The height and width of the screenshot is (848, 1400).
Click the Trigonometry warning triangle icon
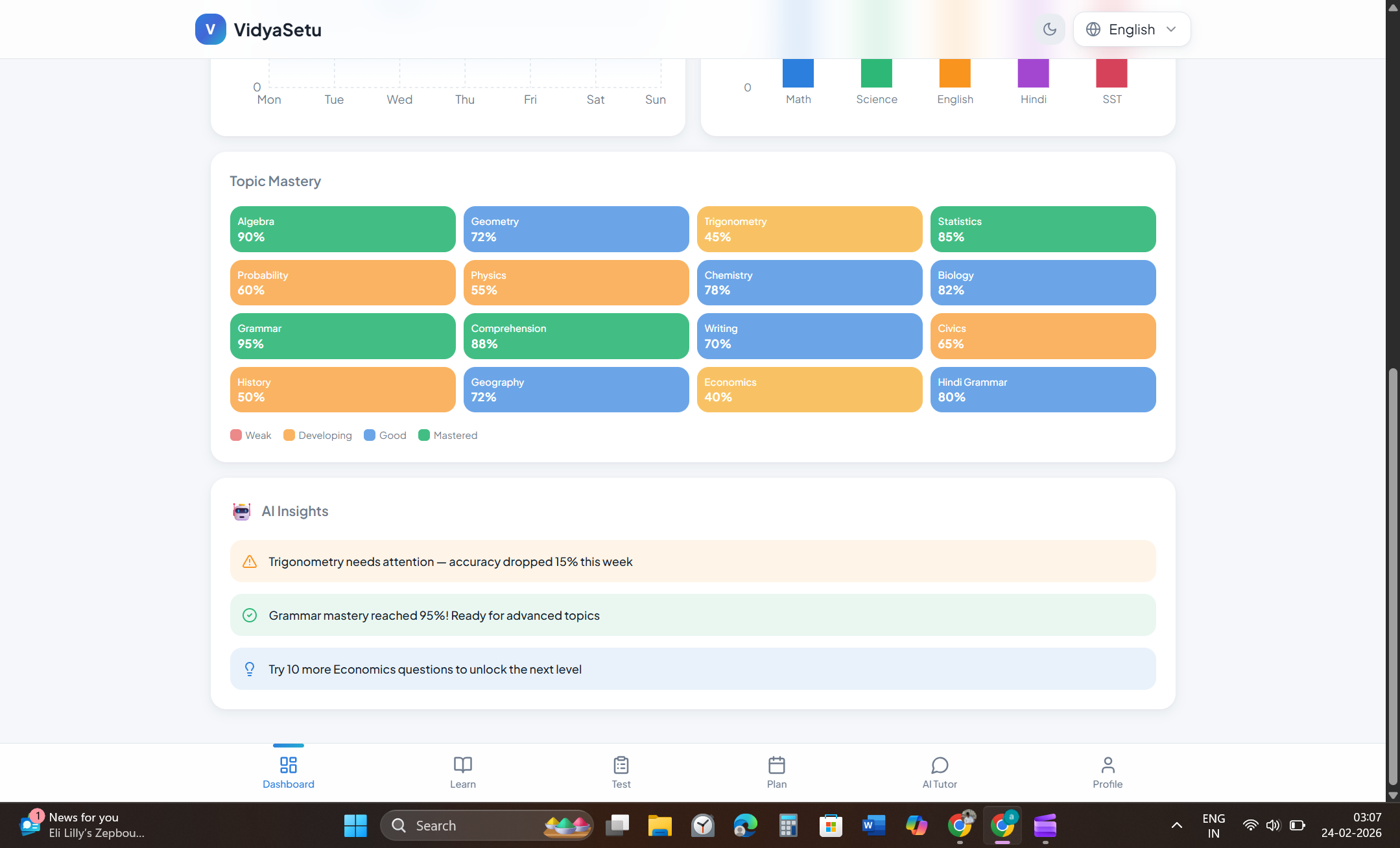click(x=250, y=561)
